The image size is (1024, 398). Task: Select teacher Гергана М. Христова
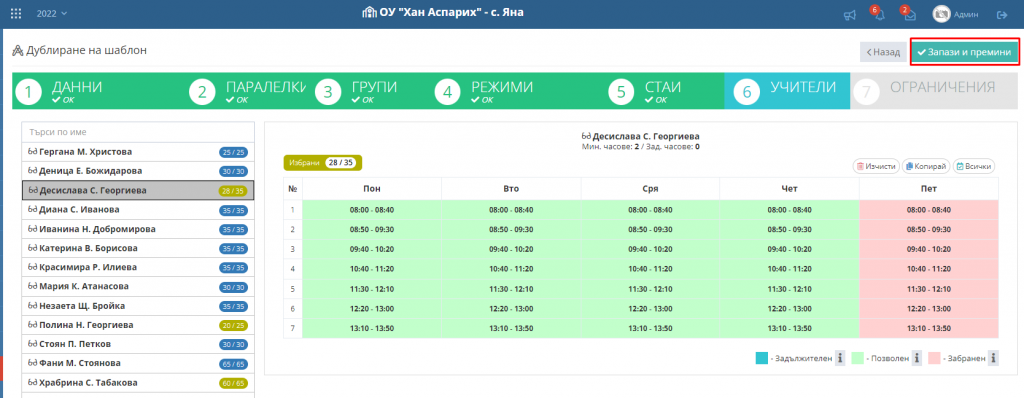pos(138,152)
